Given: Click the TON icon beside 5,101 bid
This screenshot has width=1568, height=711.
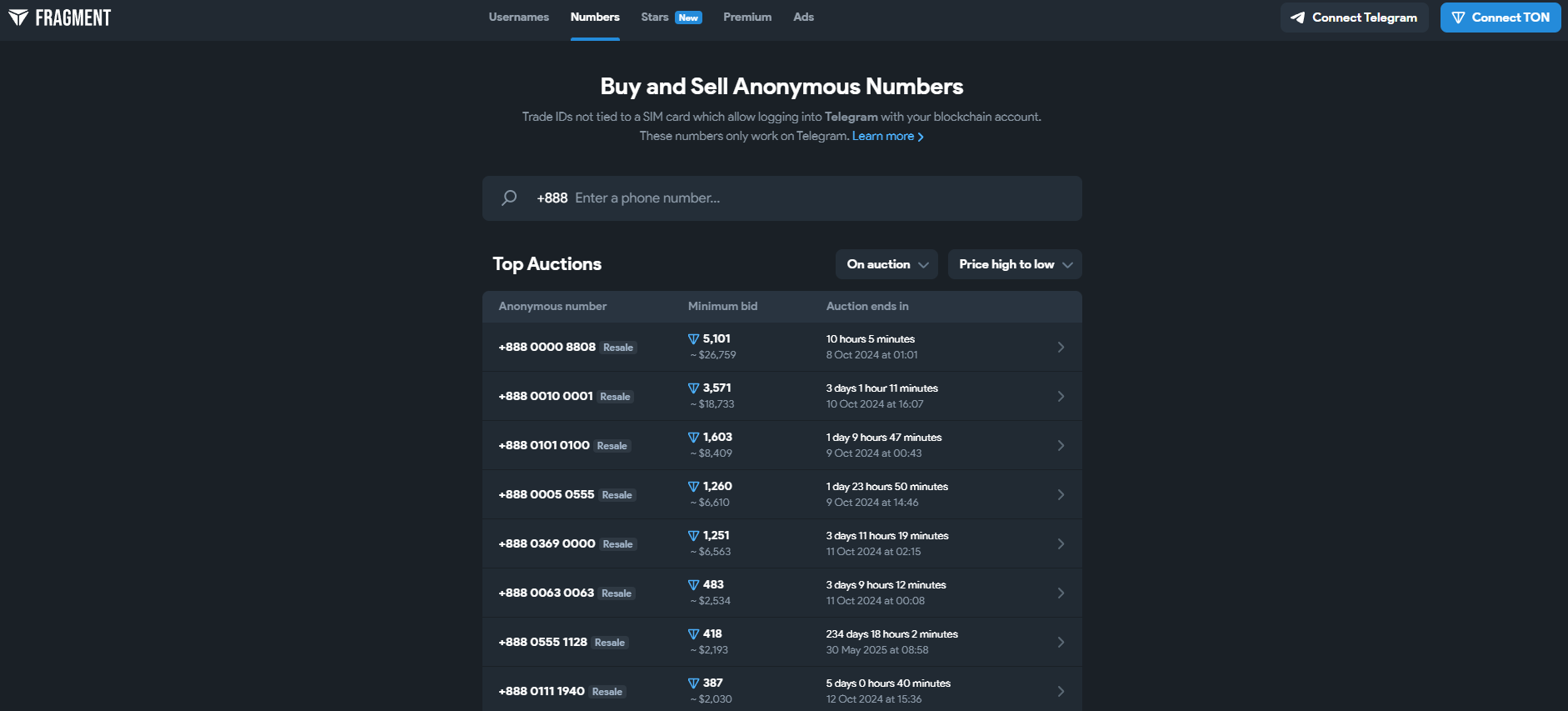Looking at the screenshot, I should (x=693, y=339).
